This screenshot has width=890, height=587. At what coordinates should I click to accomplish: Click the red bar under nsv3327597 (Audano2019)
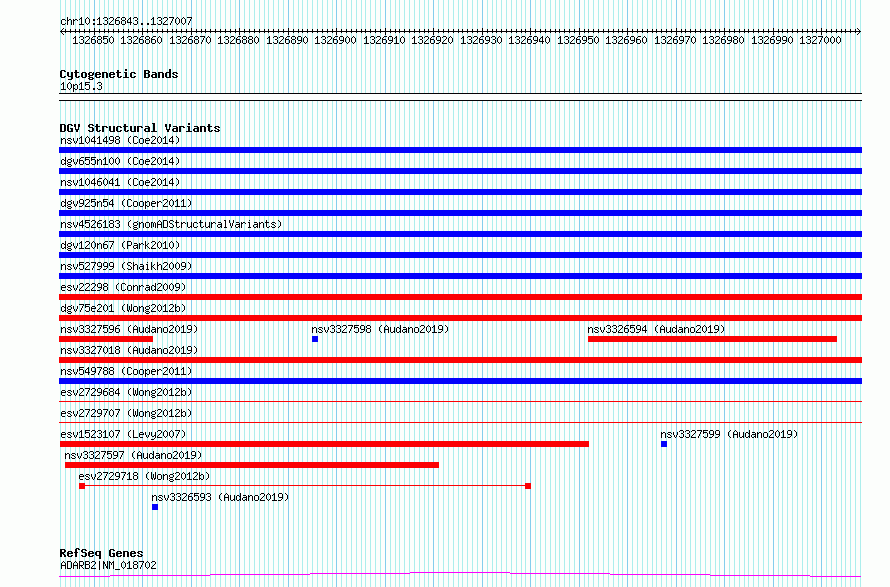(252, 465)
